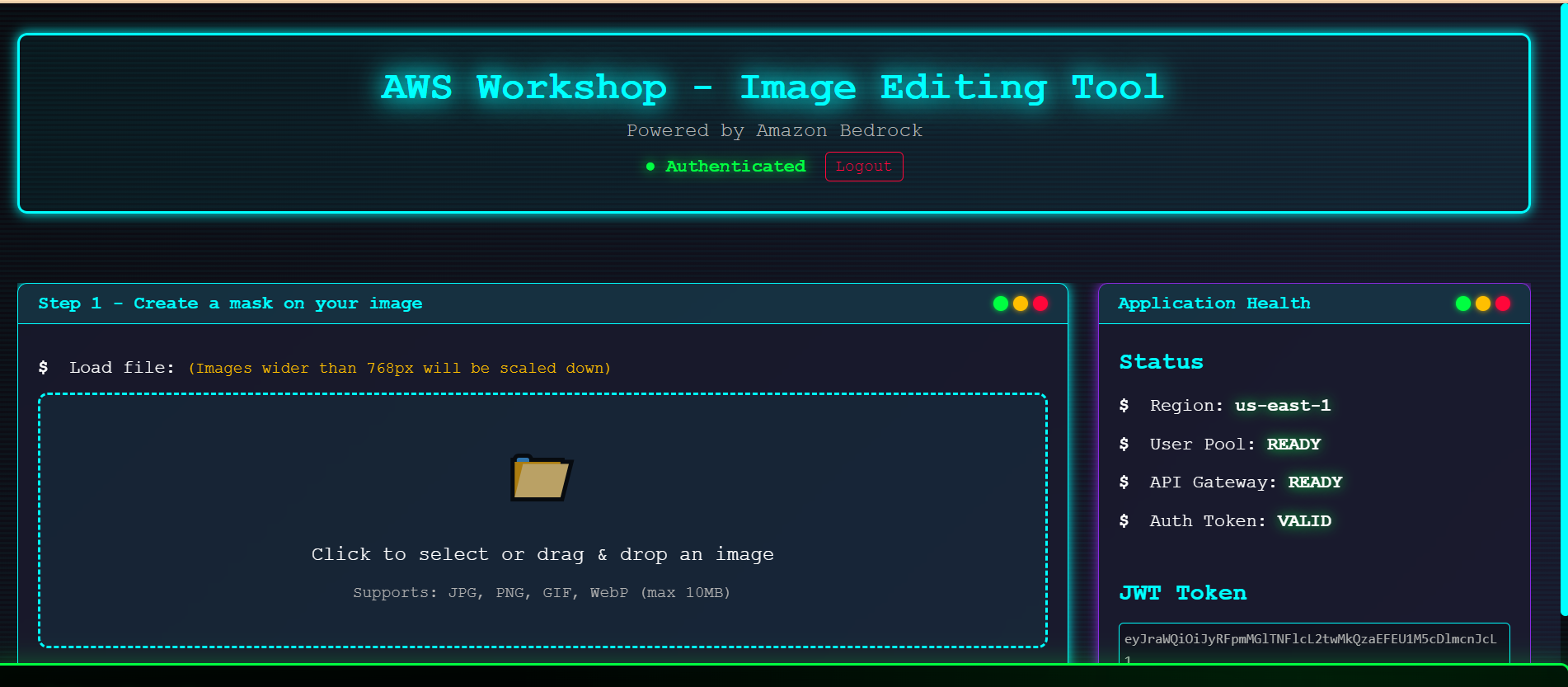
Task: Click the 'VALID' value next to Auth Token
Action: tap(1304, 521)
